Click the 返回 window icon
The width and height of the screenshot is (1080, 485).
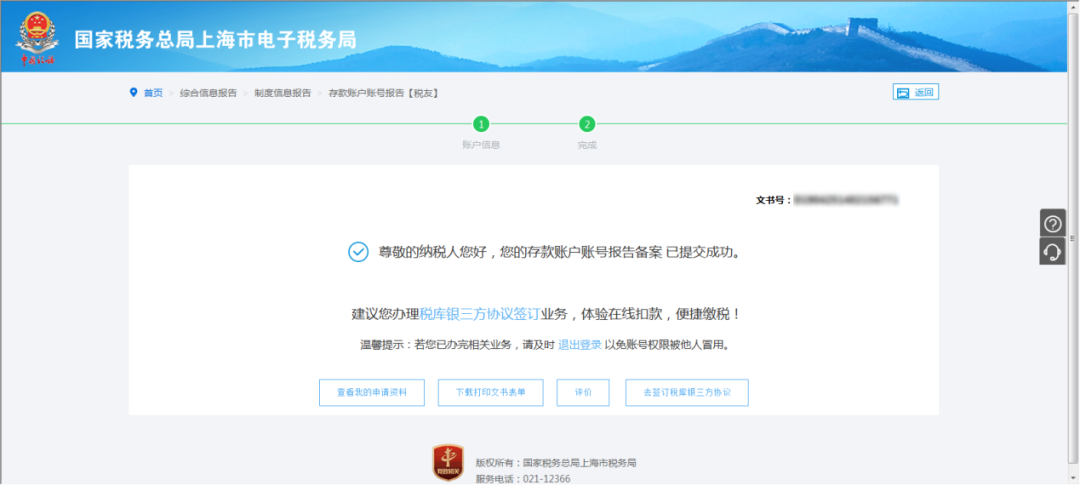point(902,93)
